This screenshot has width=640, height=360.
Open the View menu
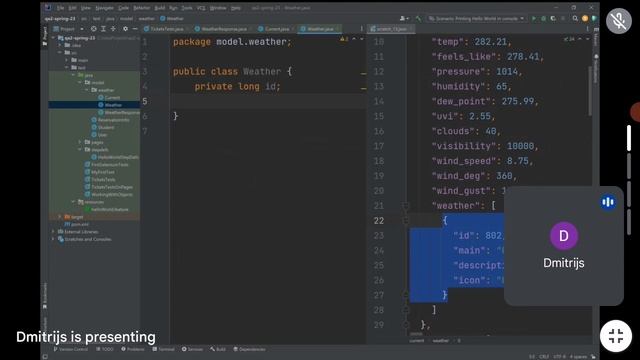coord(86,8)
